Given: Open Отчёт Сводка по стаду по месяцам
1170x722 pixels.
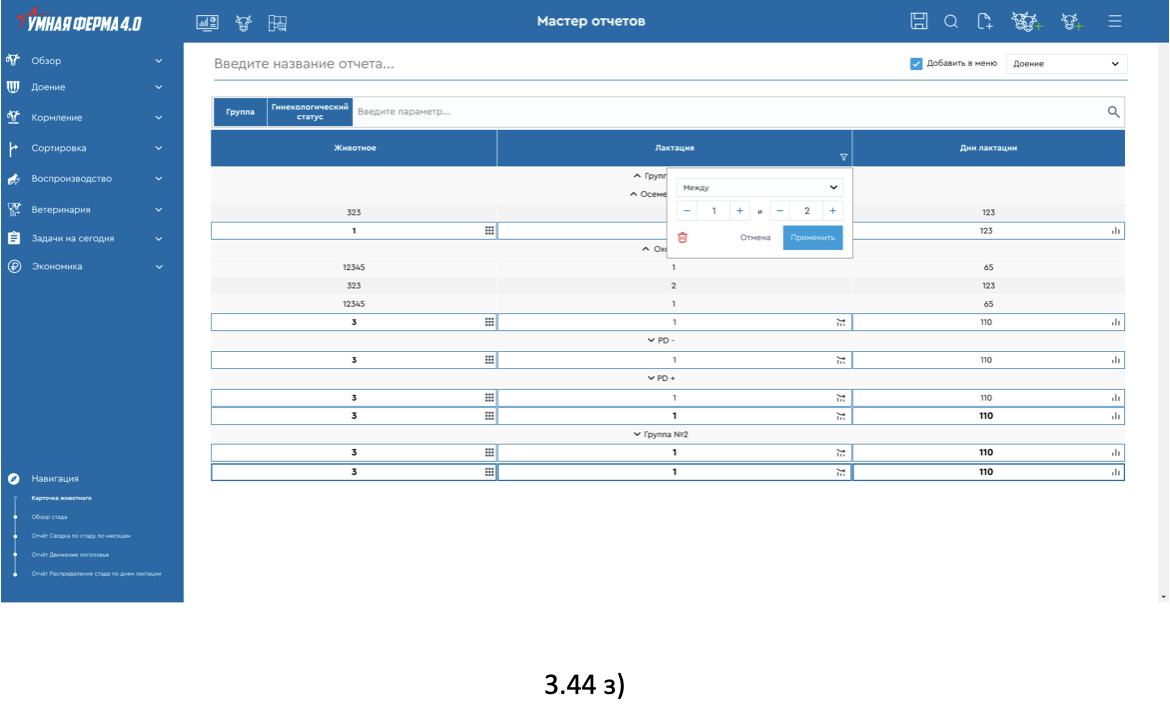Looking at the screenshot, I should tap(81, 536).
